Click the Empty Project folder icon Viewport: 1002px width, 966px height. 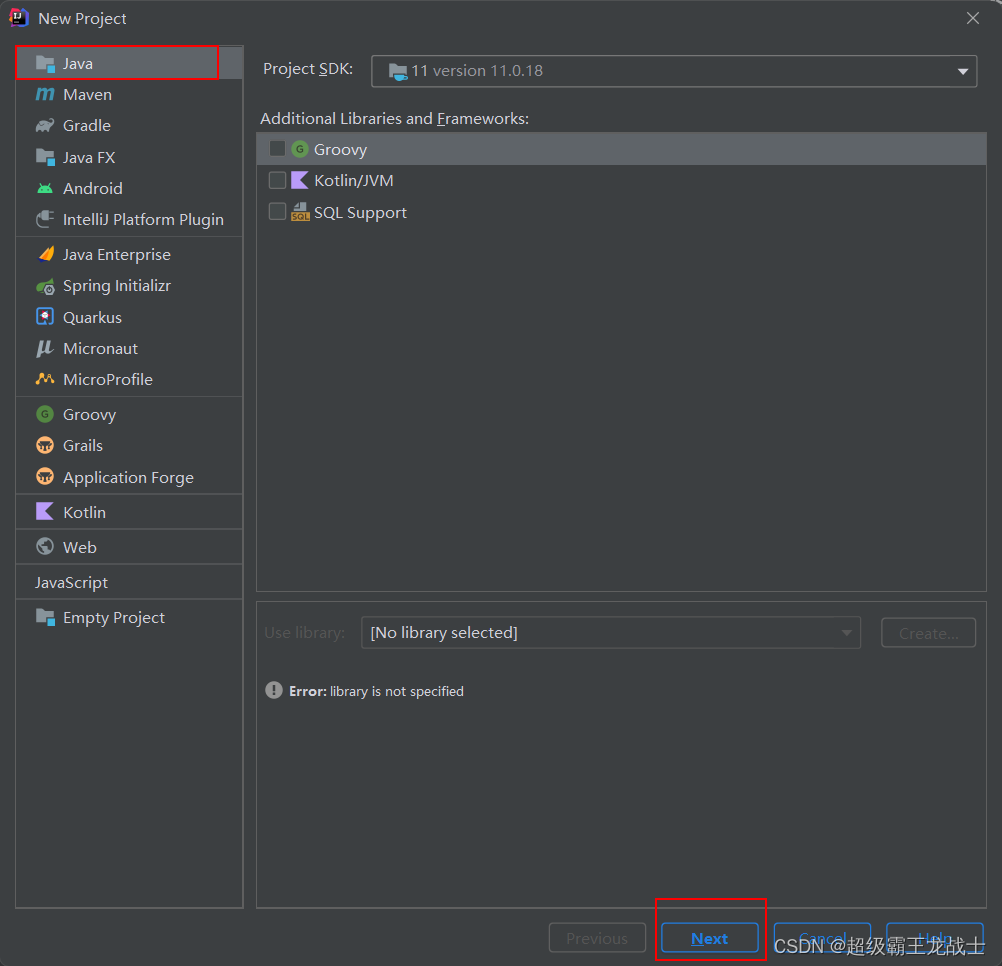pos(45,617)
